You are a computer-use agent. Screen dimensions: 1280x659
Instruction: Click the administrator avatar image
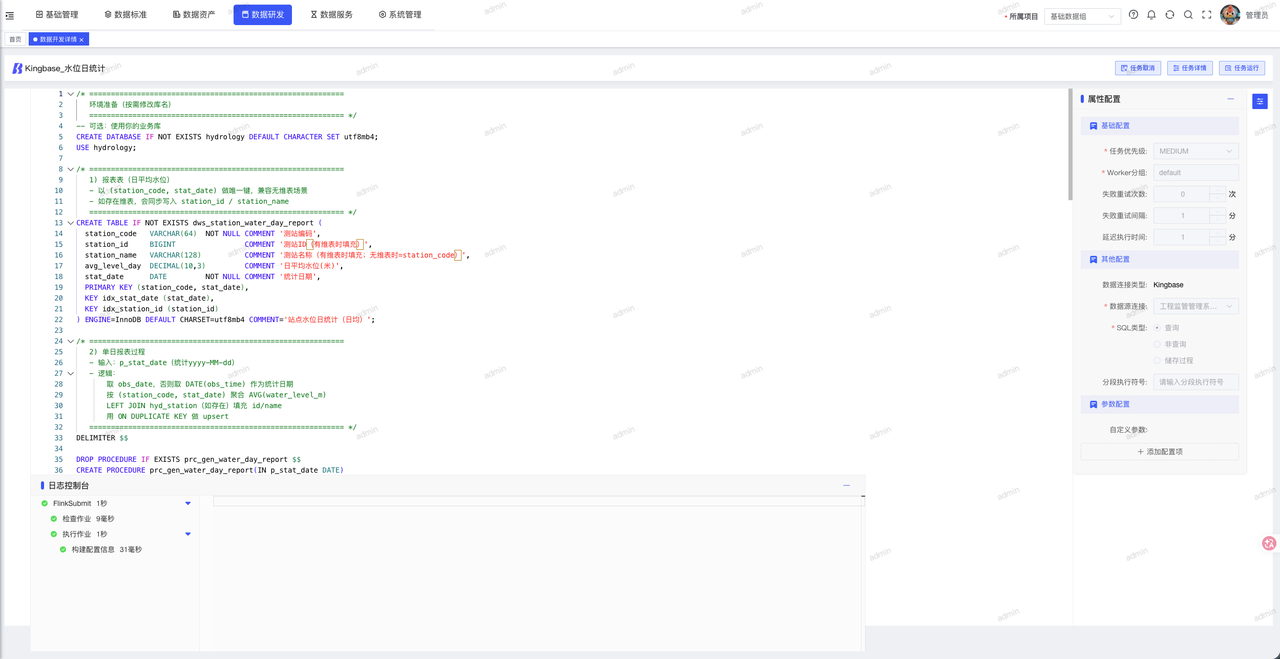pyautogui.click(x=1230, y=15)
